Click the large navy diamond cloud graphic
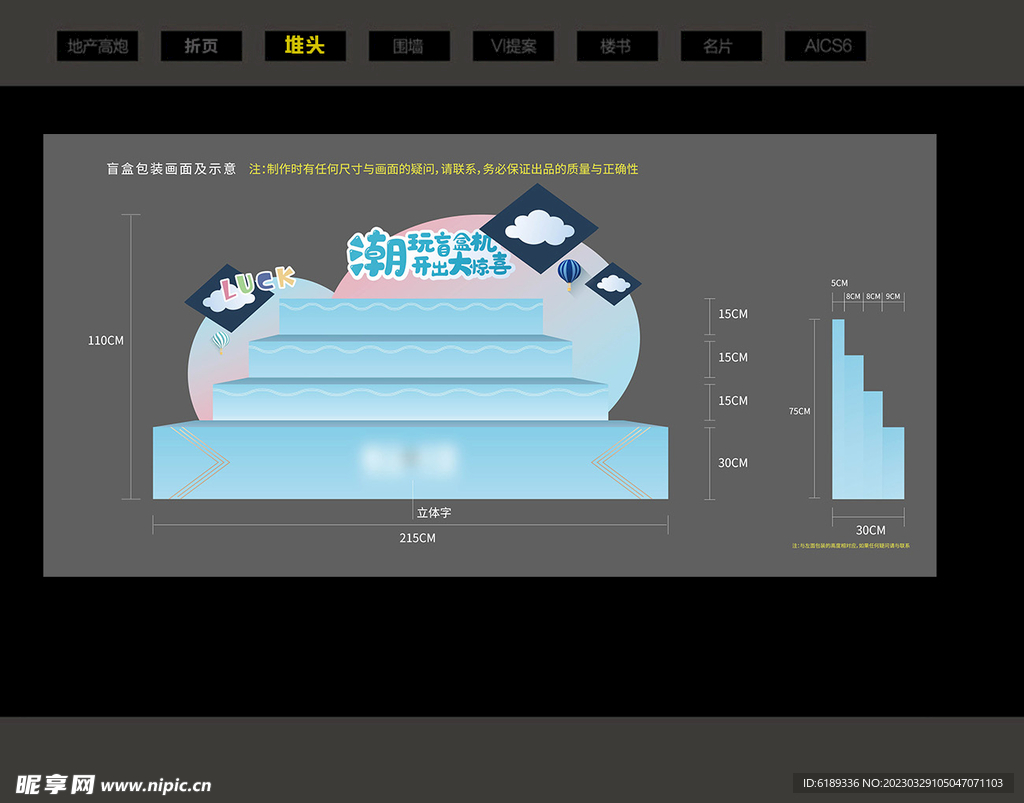 point(539,228)
